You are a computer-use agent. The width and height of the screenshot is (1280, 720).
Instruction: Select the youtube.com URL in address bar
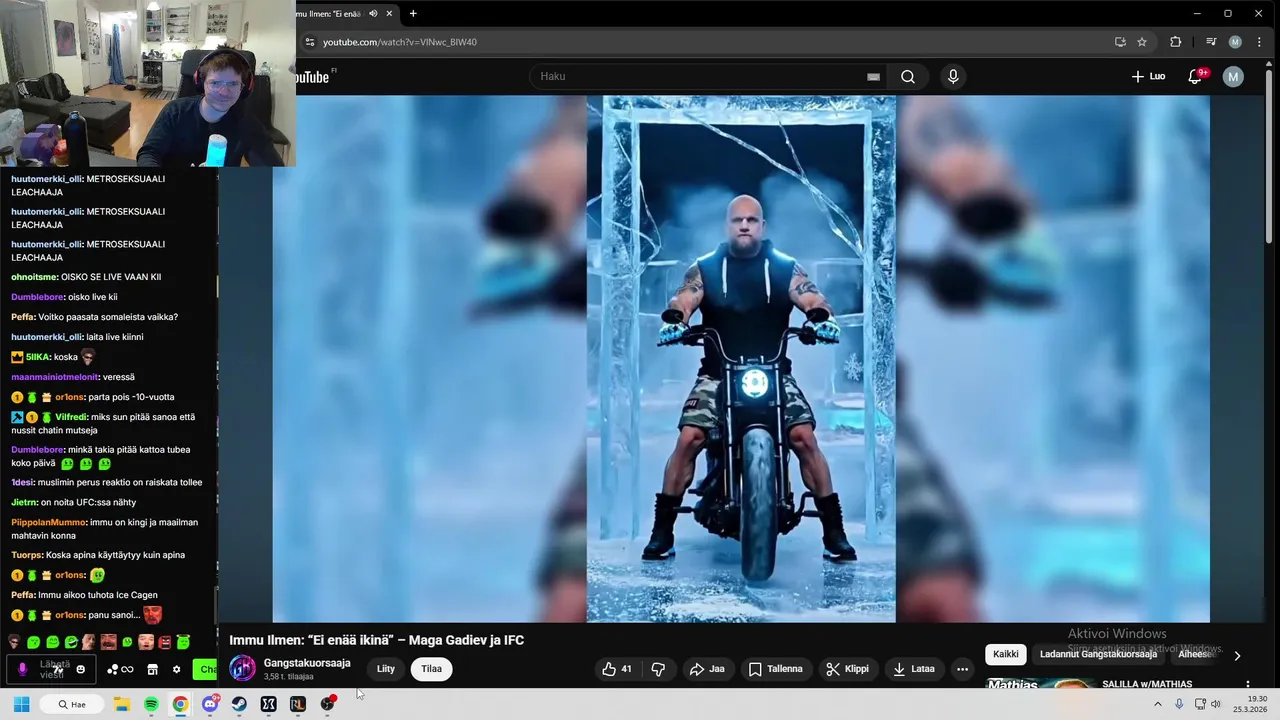tap(400, 42)
